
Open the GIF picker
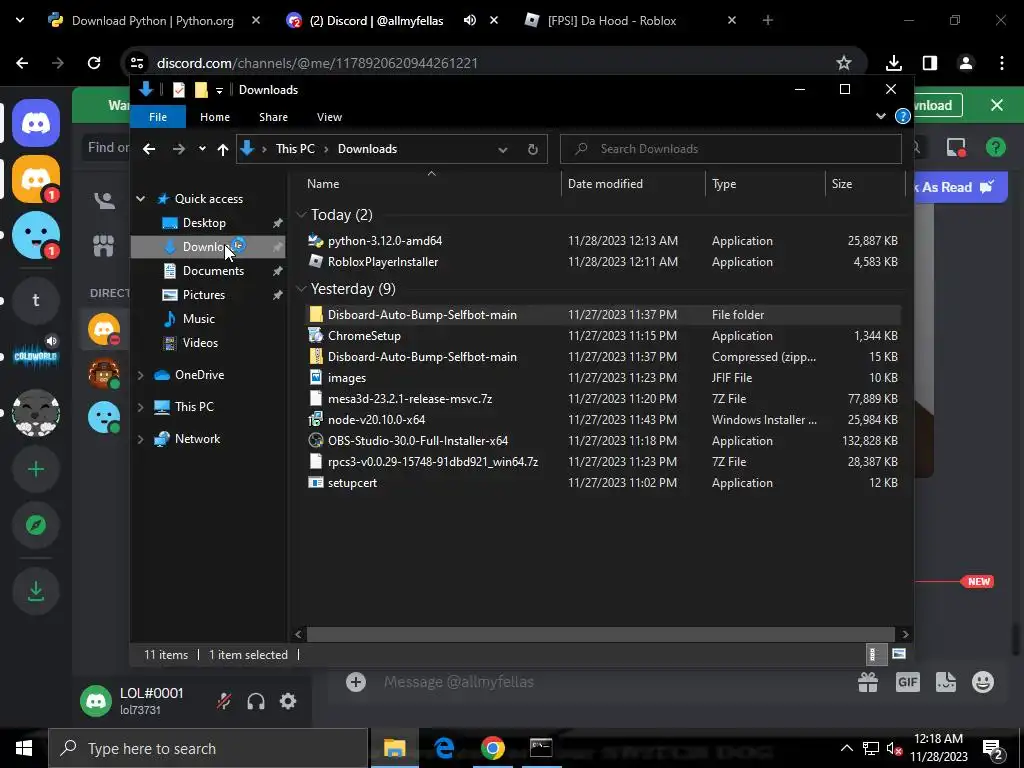(908, 682)
